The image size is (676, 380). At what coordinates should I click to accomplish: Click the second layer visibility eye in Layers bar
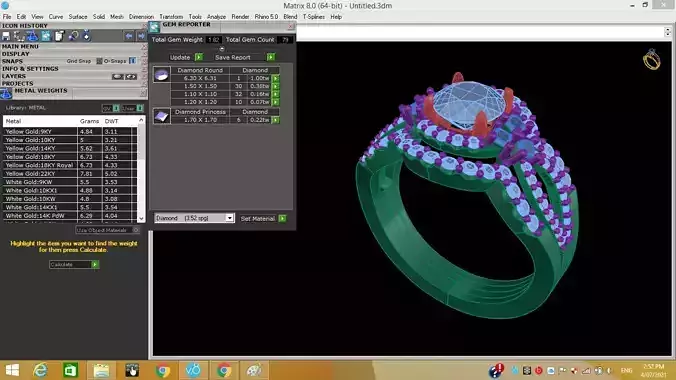click(131, 76)
